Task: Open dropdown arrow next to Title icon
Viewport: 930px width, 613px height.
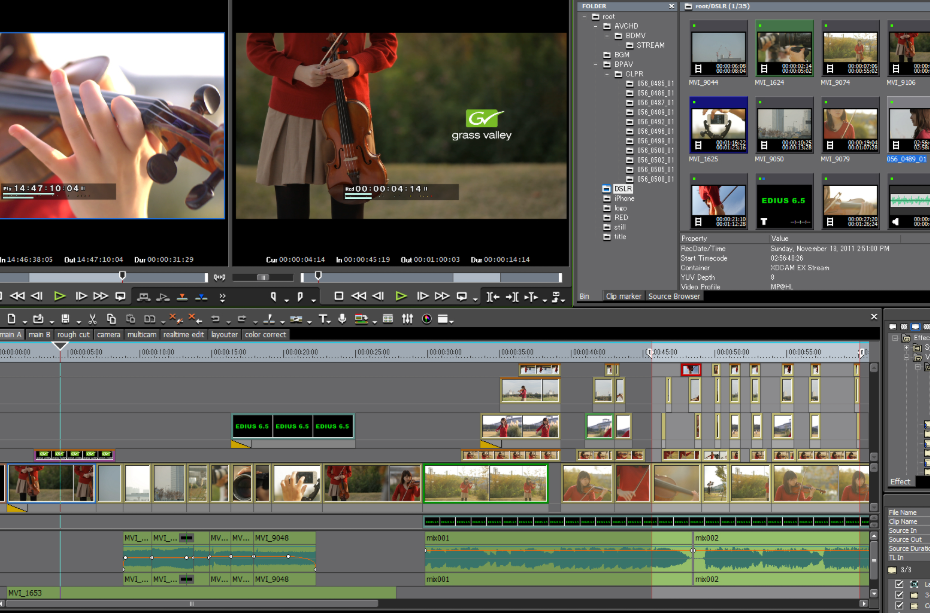Action: pos(331,322)
